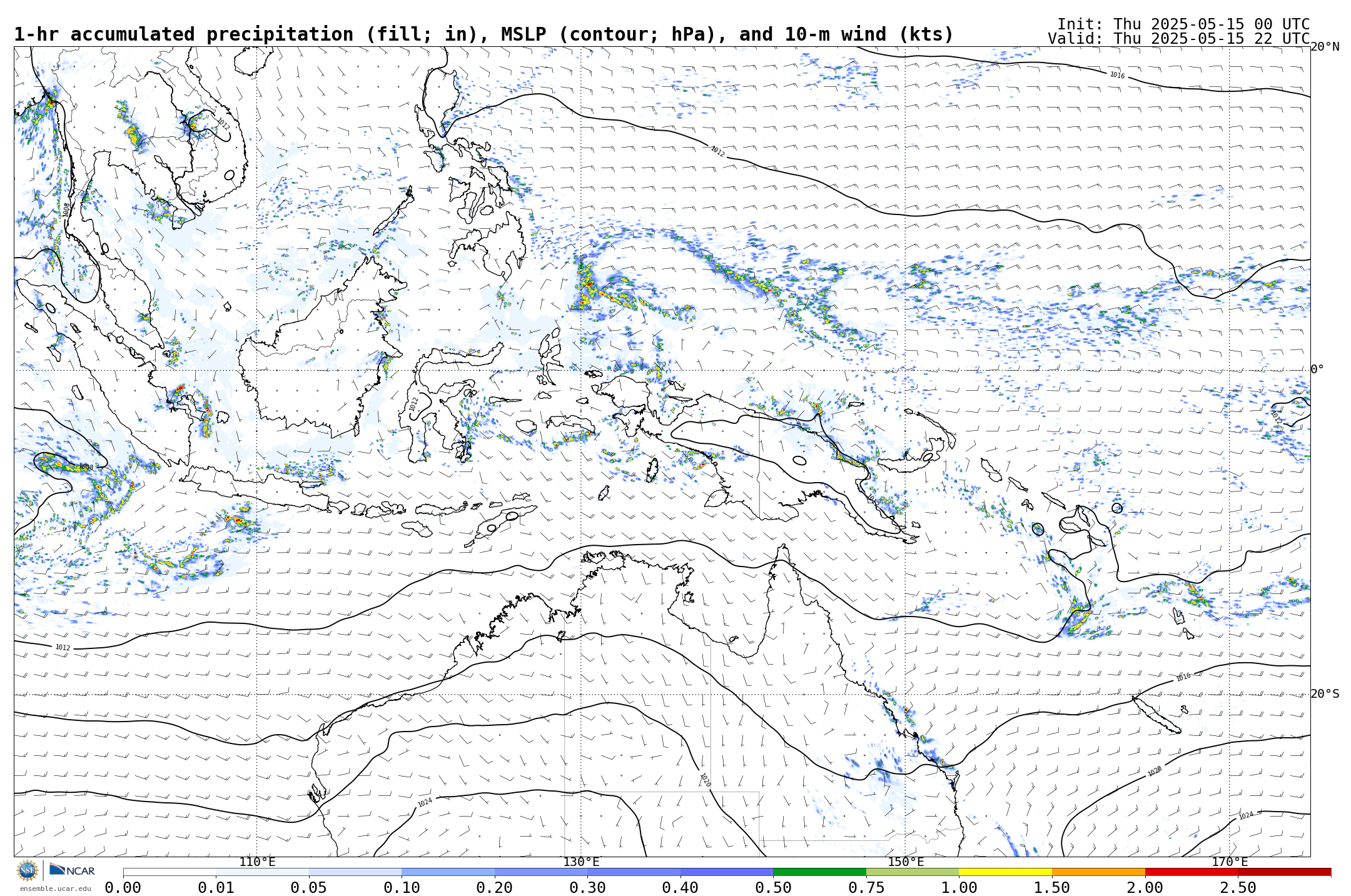Click the 1.00 colorbar label
1351x896 pixels.
point(959,888)
